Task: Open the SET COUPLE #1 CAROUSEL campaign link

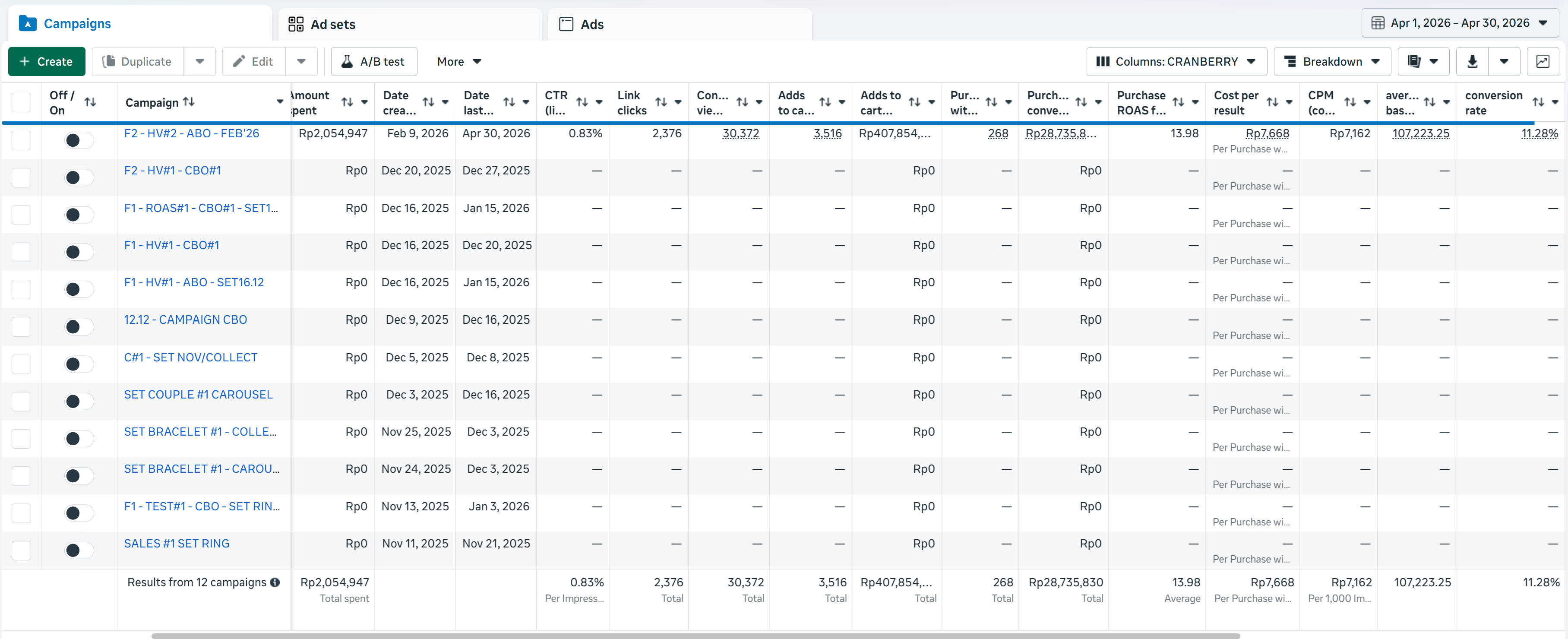Action: pos(199,394)
